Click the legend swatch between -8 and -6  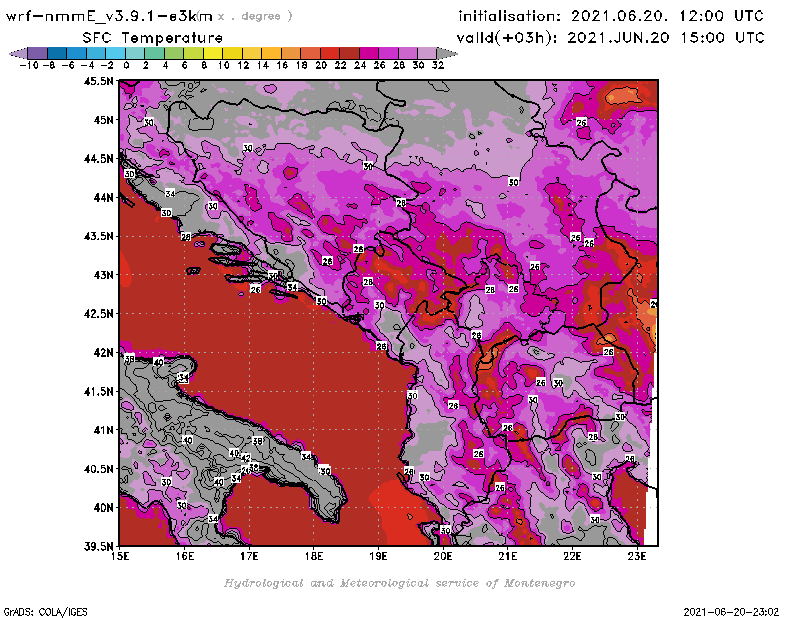click(x=57, y=53)
